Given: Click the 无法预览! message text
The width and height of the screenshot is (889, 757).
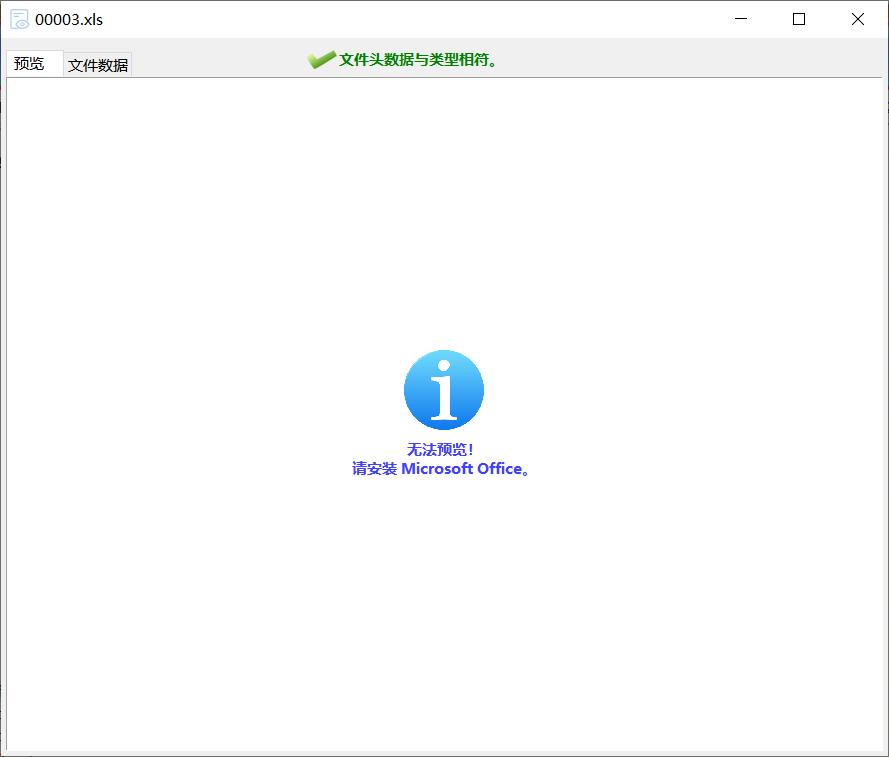Looking at the screenshot, I should tap(440, 449).
